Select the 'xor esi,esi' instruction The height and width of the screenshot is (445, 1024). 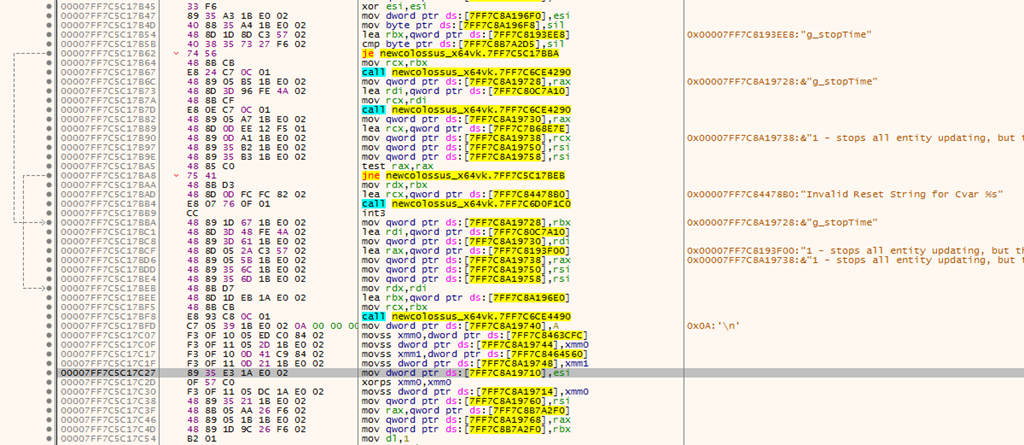tap(387, 5)
